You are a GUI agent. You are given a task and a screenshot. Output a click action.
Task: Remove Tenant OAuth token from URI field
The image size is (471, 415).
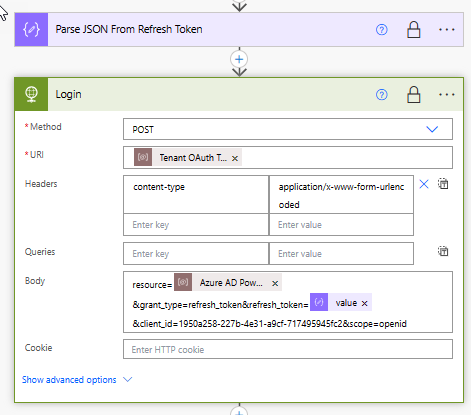tap(235, 158)
